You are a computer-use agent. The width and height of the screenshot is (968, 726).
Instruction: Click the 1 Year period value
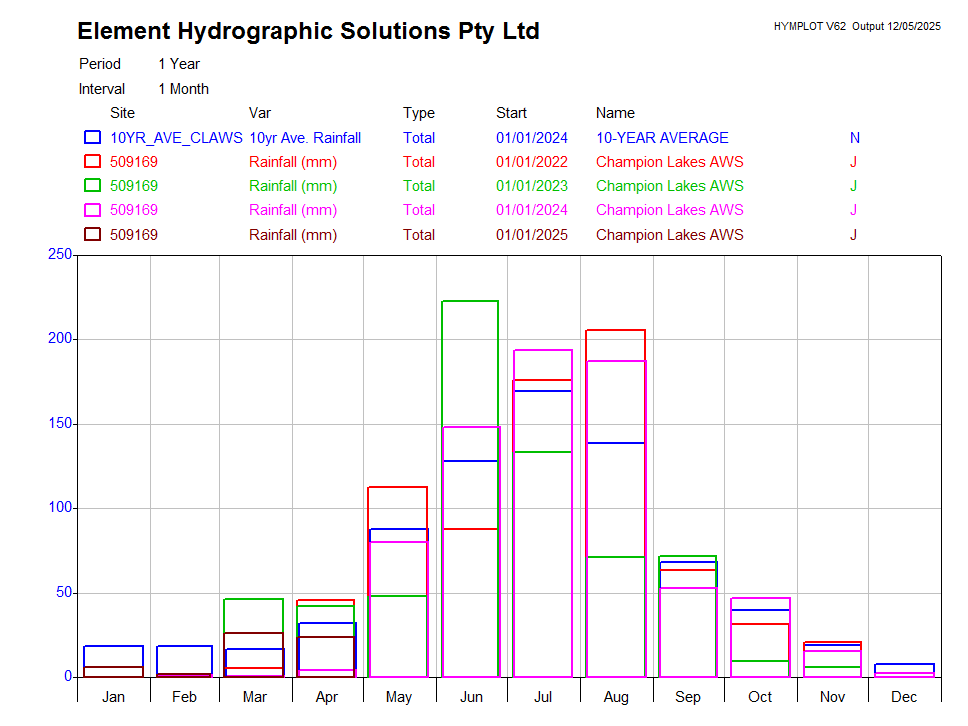point(179,64)
